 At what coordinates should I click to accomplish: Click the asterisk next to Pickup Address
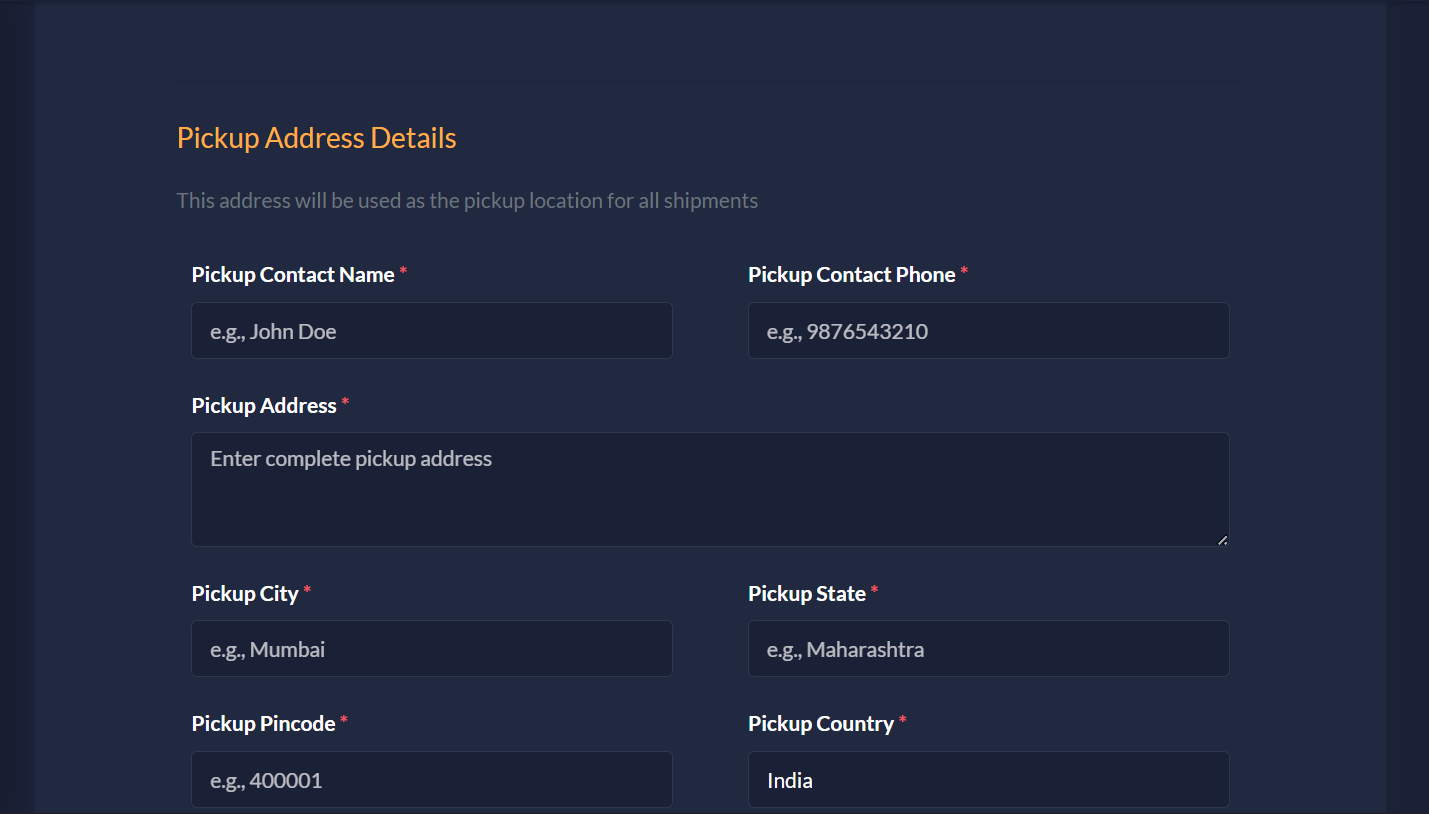pyautogui.click(x=345, y=399)
